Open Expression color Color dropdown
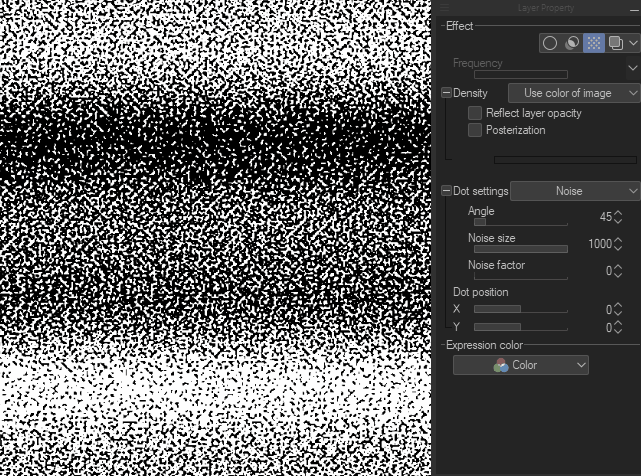 [521, 365]
